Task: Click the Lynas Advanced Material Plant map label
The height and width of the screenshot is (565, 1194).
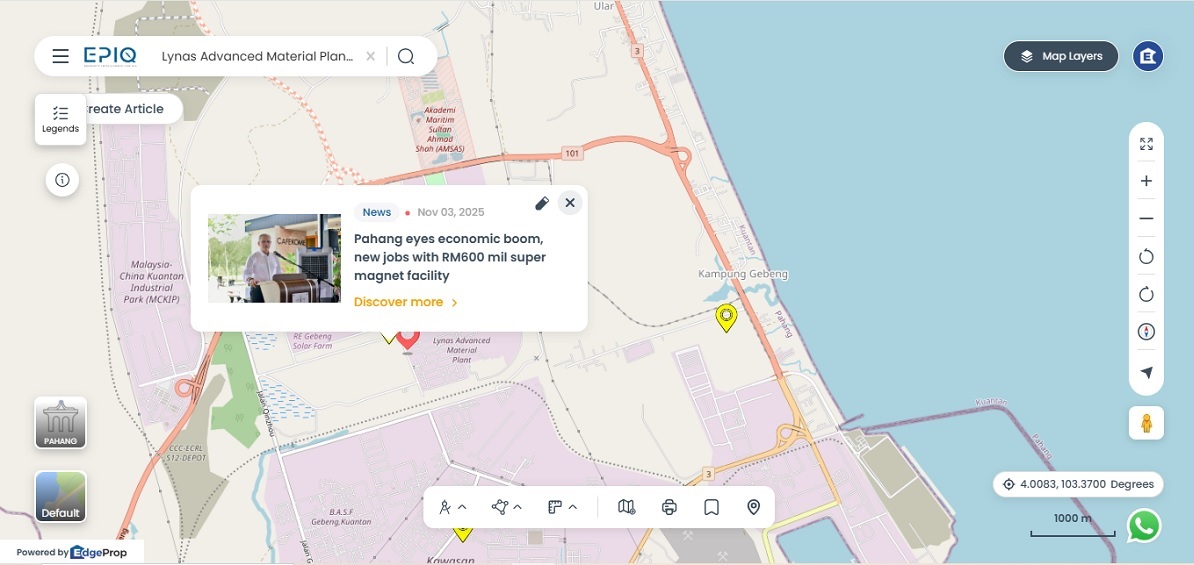Action: click(461, 350)
